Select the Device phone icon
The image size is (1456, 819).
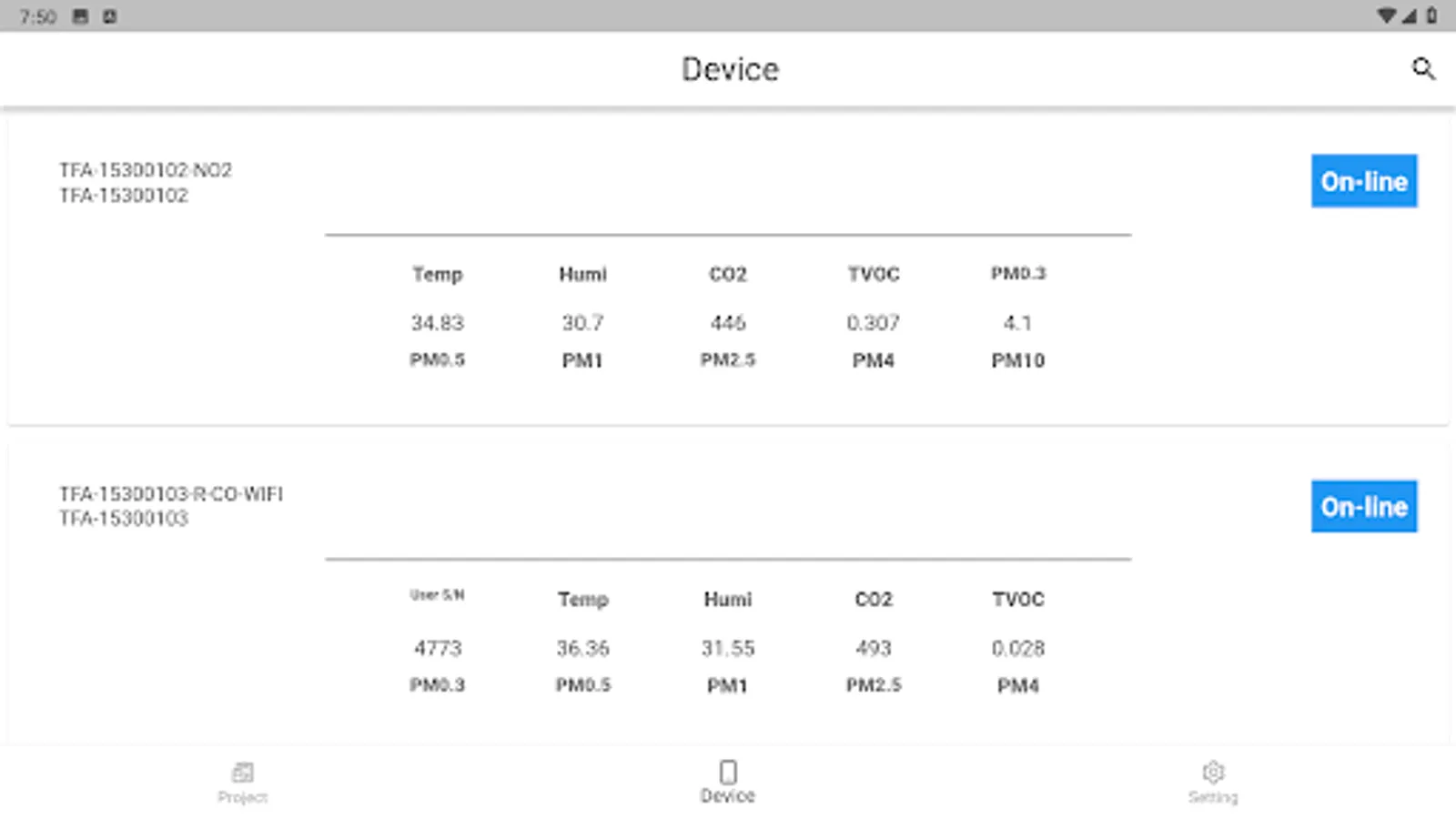[728, 772]
